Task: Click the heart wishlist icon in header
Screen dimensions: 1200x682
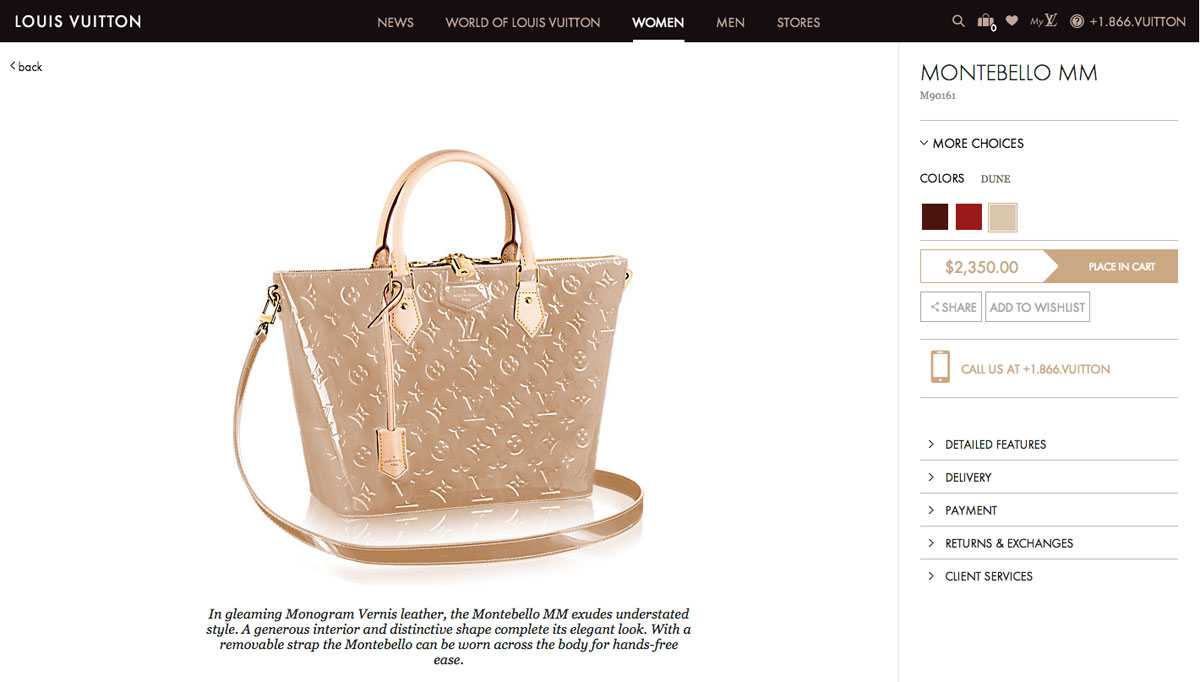Action: click(1012, 21)
